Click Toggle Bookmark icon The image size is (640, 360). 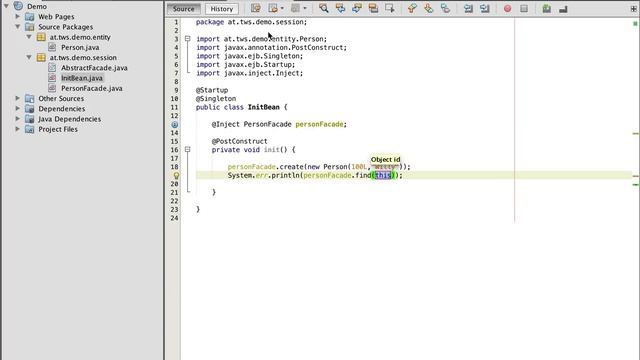445,8
